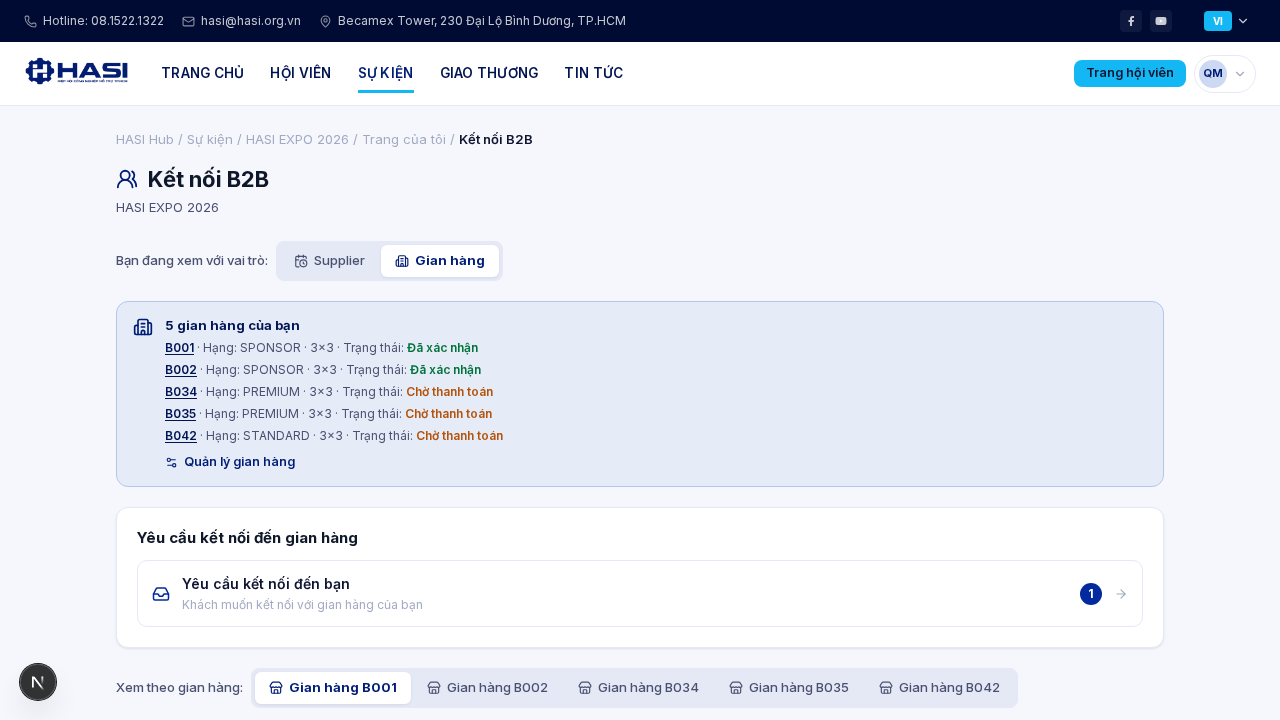
Task: Switch to the Gian hàng B034 tab
Action: (639, 688)
